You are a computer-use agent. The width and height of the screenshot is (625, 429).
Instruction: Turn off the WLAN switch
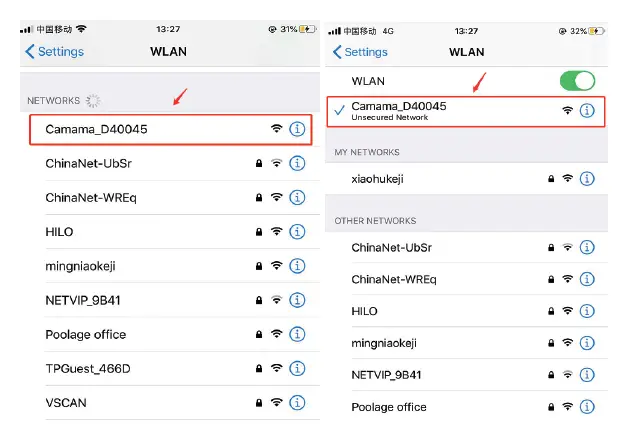[x=578, y=81]
